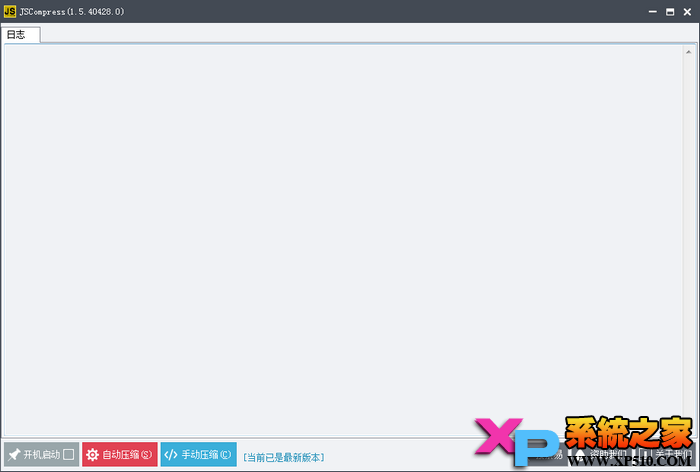Start 自动压缩(S) with the red button
The width and height of the screenshot is (700, 472).
120,455
